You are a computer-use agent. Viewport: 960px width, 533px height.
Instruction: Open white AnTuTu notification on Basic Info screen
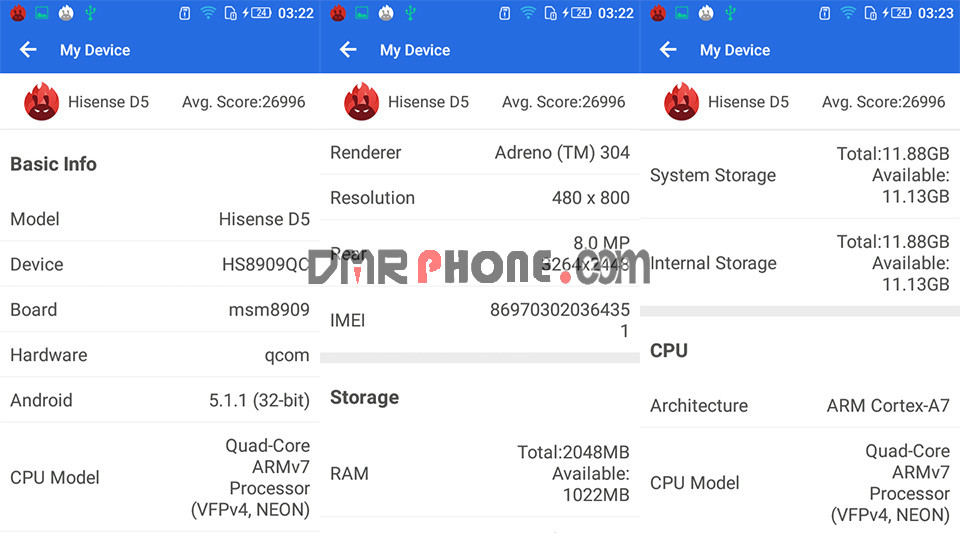point(66,13)
